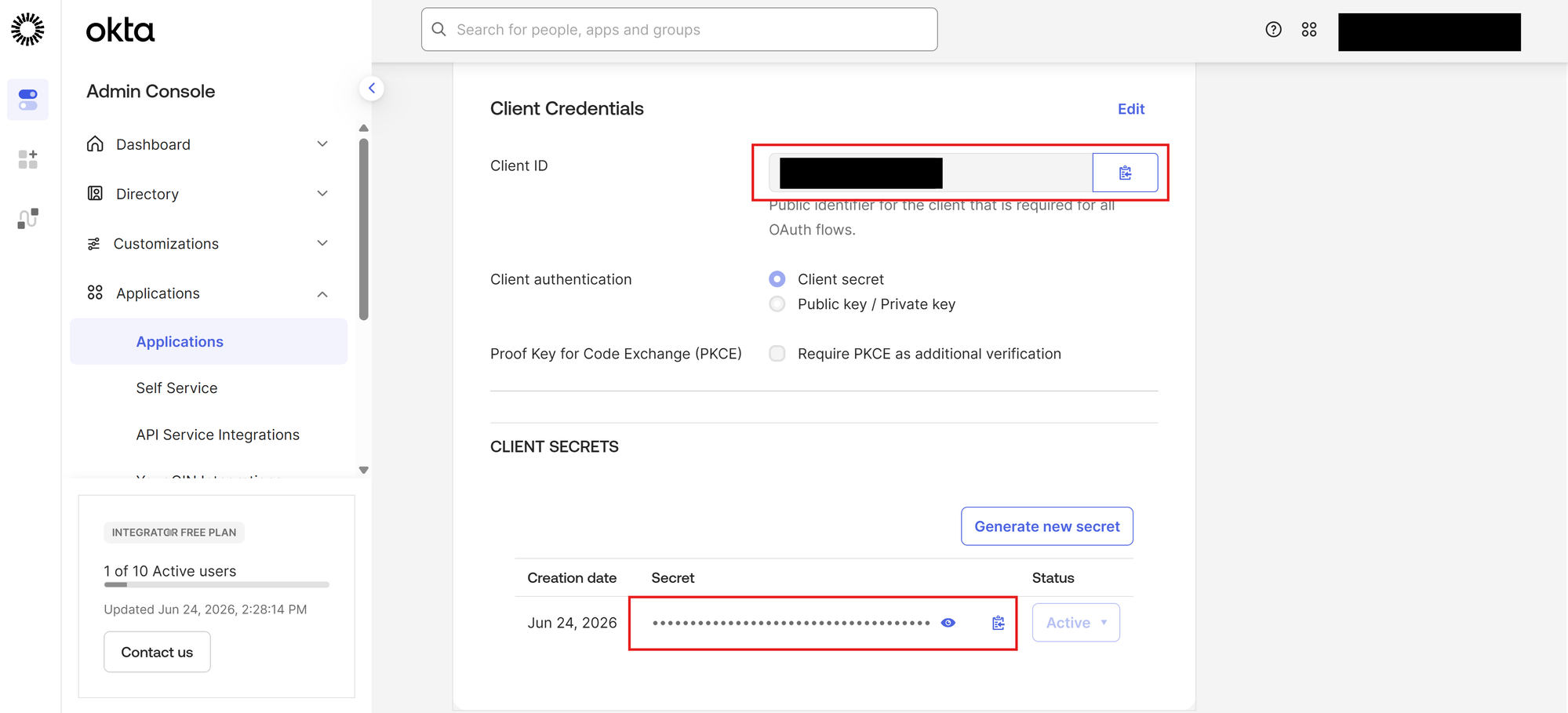
Task: Open API Service Integrations submenu item
Action: [x=217, y=435]
